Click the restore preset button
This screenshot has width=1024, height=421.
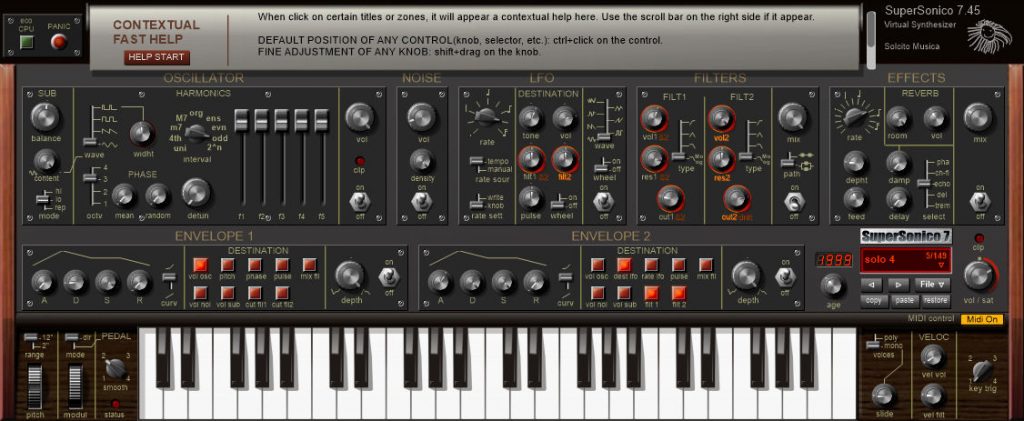(935, 299)
